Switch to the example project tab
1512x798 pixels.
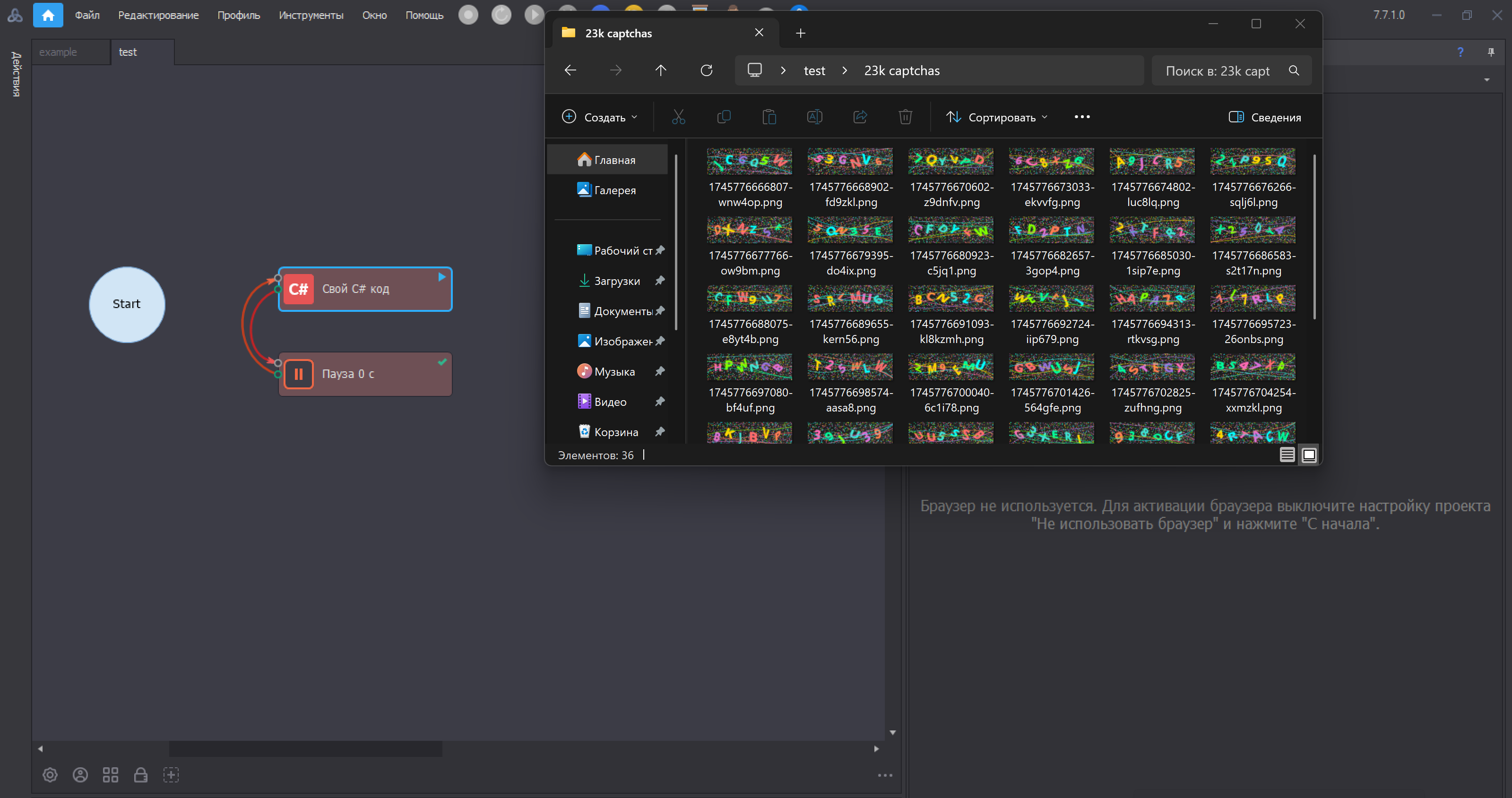(58, 52)
